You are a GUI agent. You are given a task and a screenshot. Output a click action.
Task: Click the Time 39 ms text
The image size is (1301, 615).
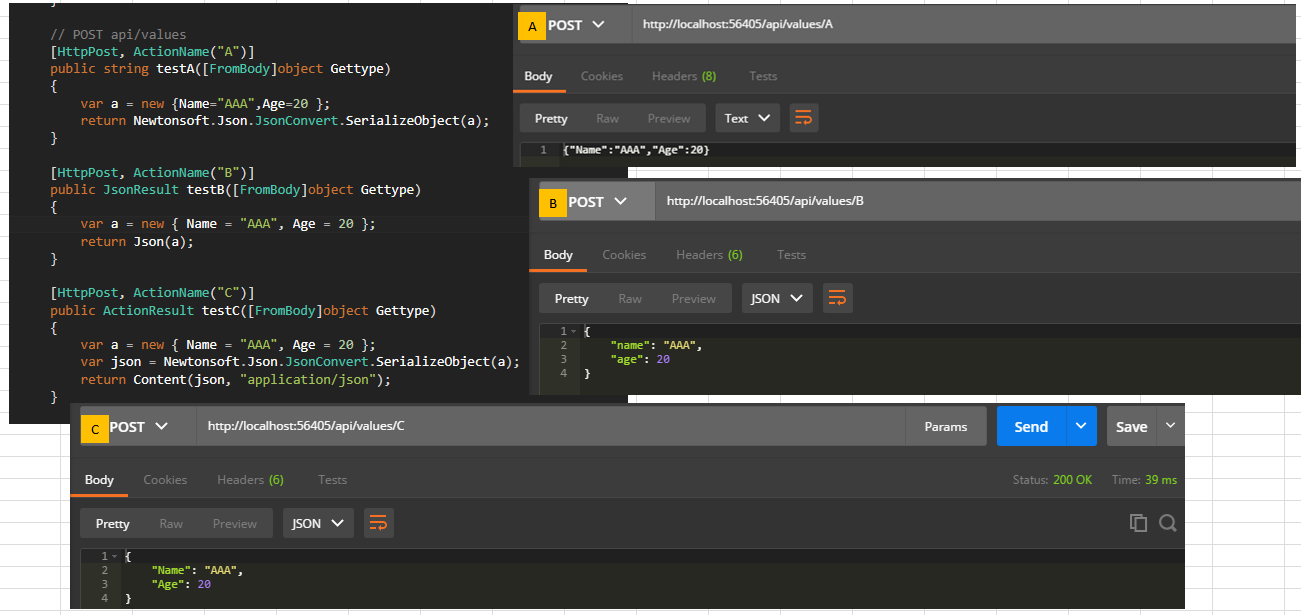1144,480
